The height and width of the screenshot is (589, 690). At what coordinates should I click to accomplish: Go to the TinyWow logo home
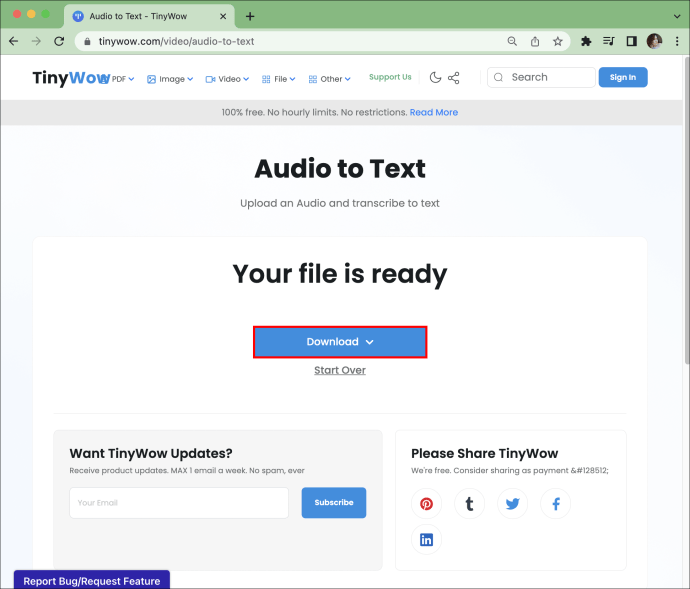[x=71, y=78]
